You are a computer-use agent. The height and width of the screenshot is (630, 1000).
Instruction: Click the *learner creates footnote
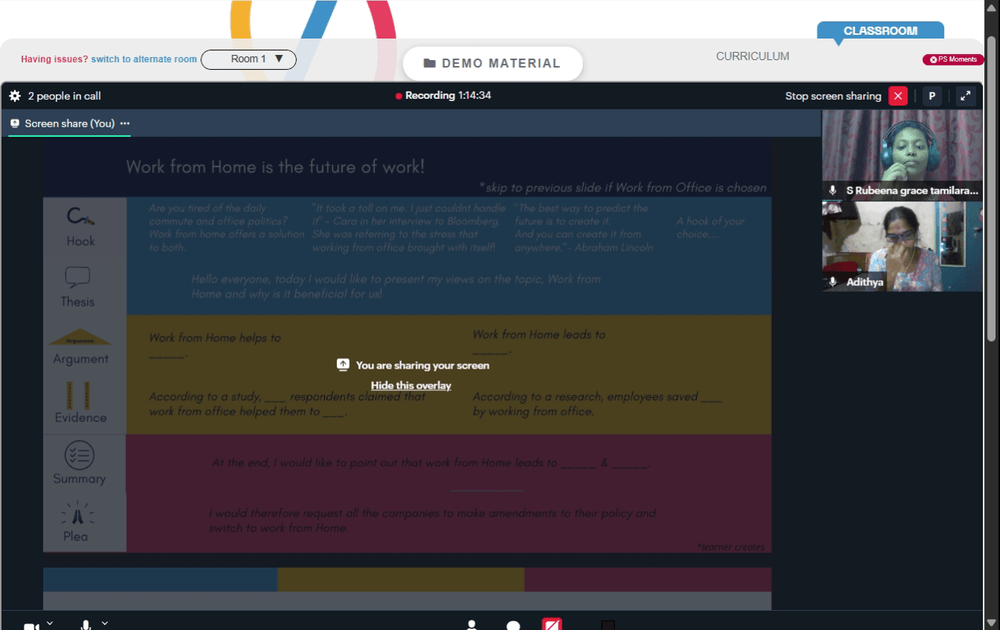click(x=730, y=547)
